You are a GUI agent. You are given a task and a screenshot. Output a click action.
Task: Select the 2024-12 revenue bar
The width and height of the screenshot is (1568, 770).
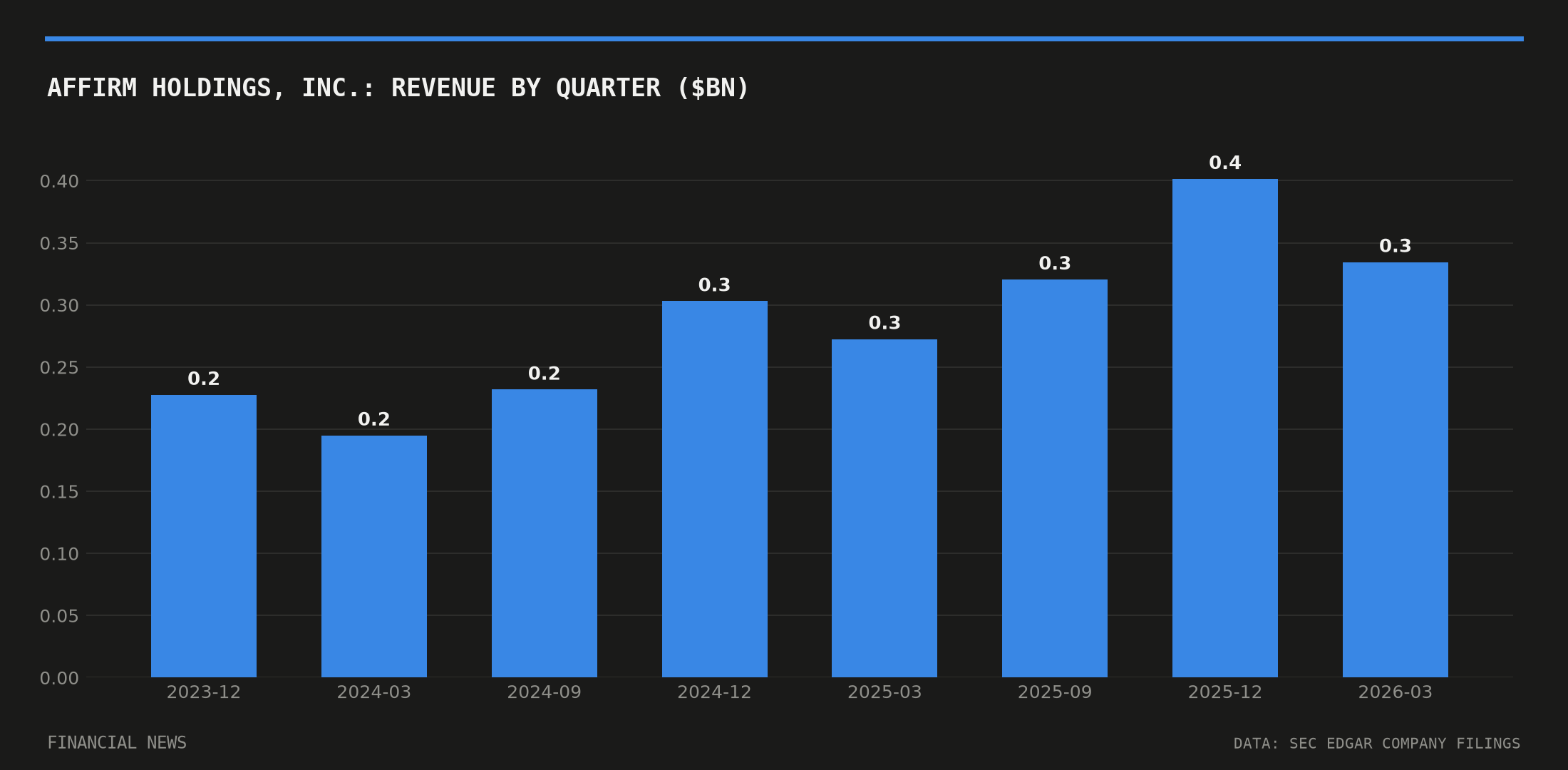pyautogui.click(x=715, y=489)
